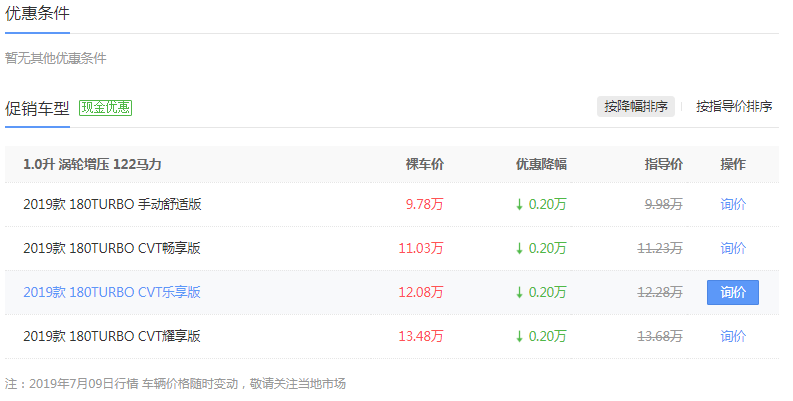
Task: Open 2019款 180TURBO 手动舒适版 model
Action: click(x=112, y=204)
